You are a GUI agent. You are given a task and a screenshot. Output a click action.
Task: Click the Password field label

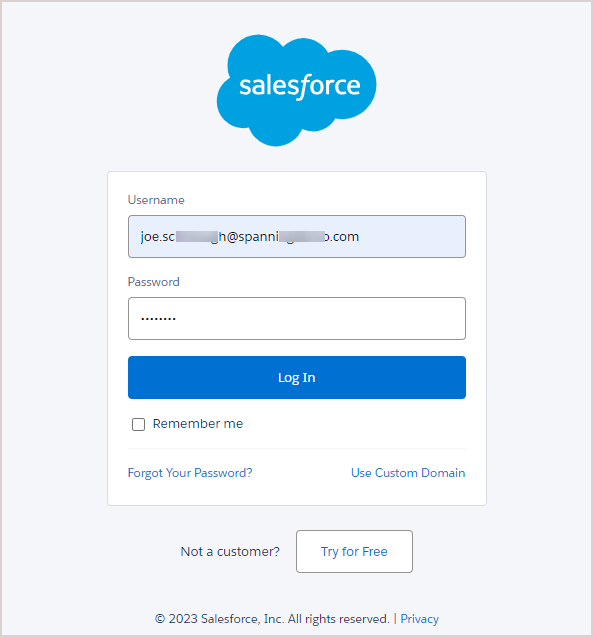tap(154, 282)
